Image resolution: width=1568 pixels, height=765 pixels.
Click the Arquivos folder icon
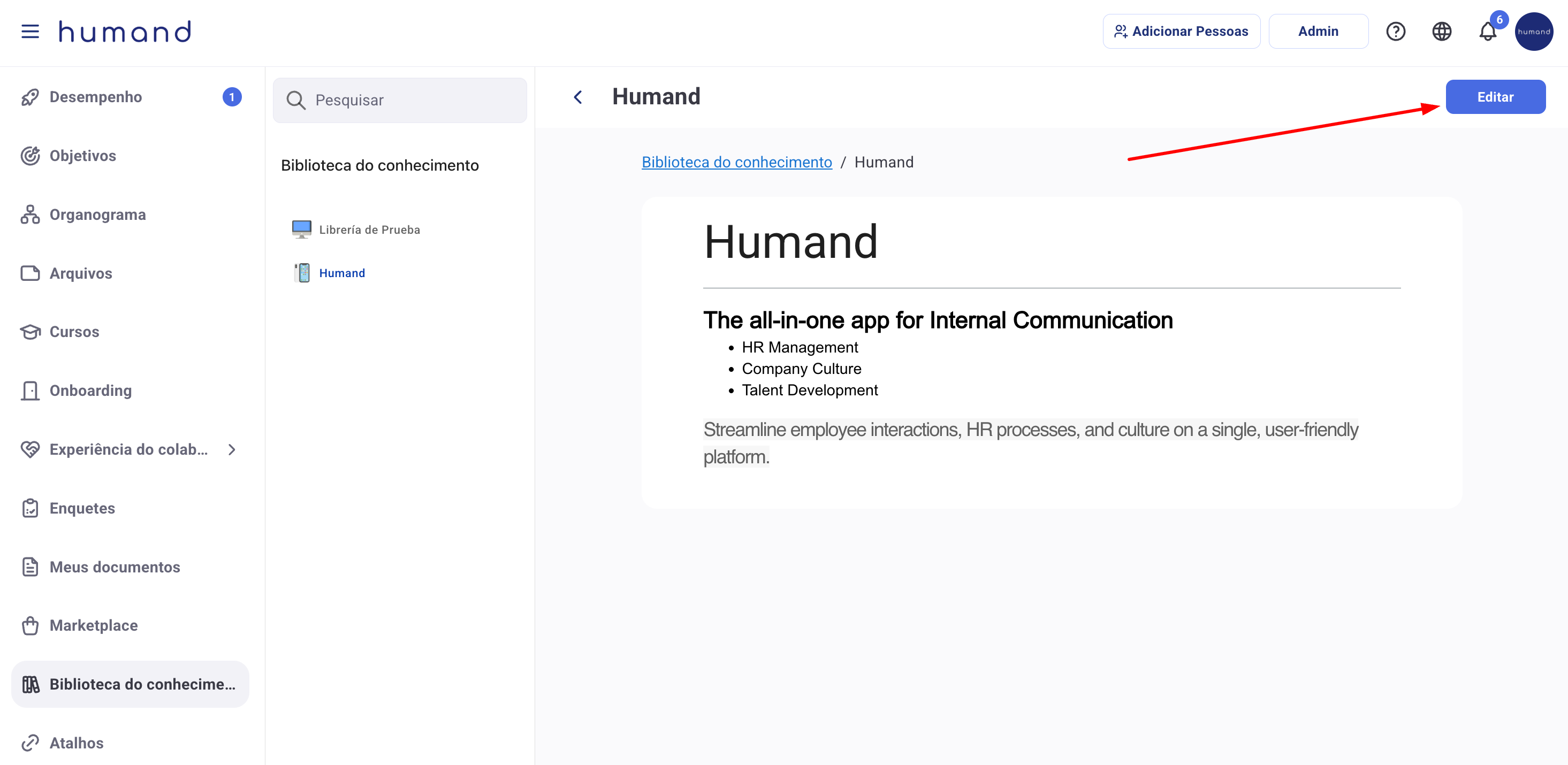pos(30,273)
